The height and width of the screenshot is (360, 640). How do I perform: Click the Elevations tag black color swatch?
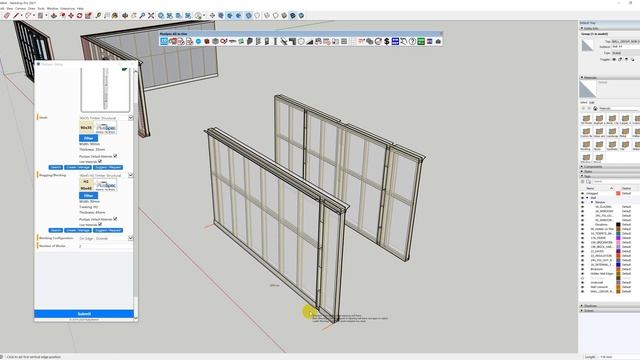(618, 224)
